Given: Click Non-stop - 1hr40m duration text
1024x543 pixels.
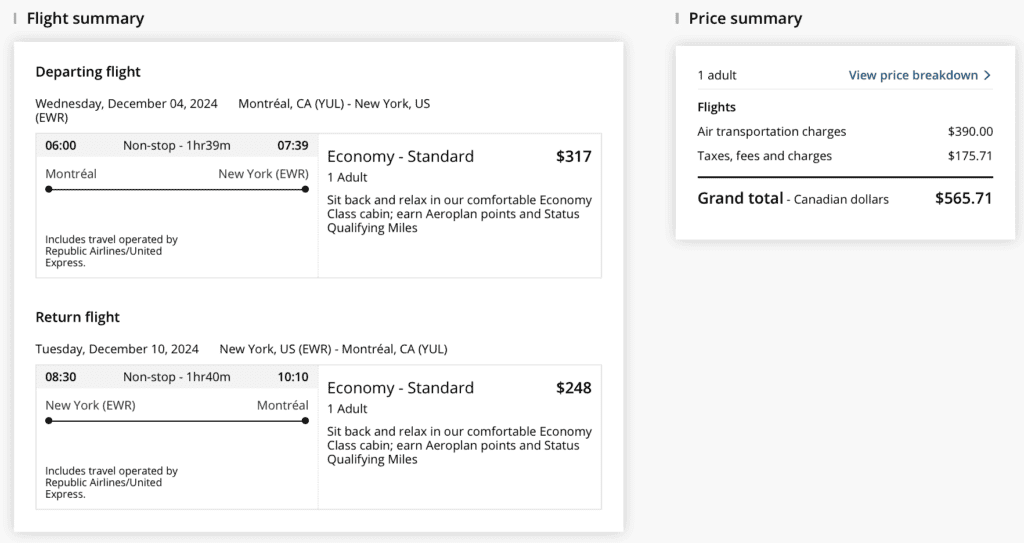Looking at the screenshot, I should point(176,377).
